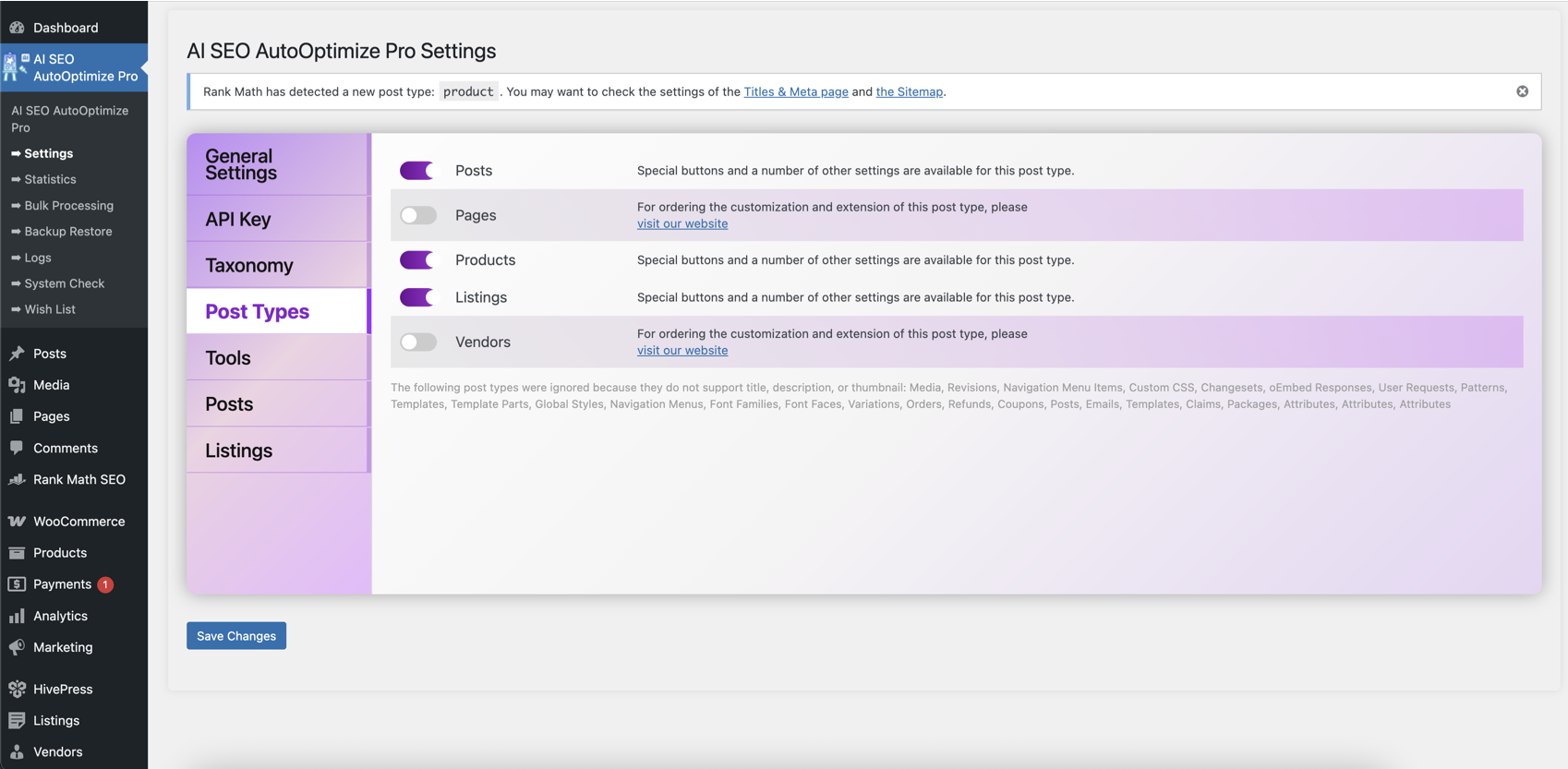This screenshot has width=1568, height=769.
Task: Select the Taxonomy tab
Action: (x=278, y=265)
